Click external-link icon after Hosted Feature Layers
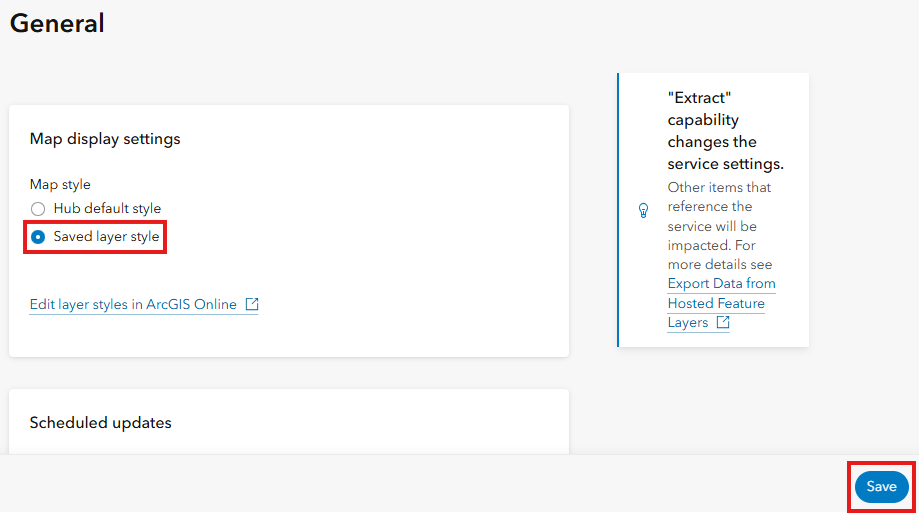This screenshot has width=919, height=514. (722, 323)
